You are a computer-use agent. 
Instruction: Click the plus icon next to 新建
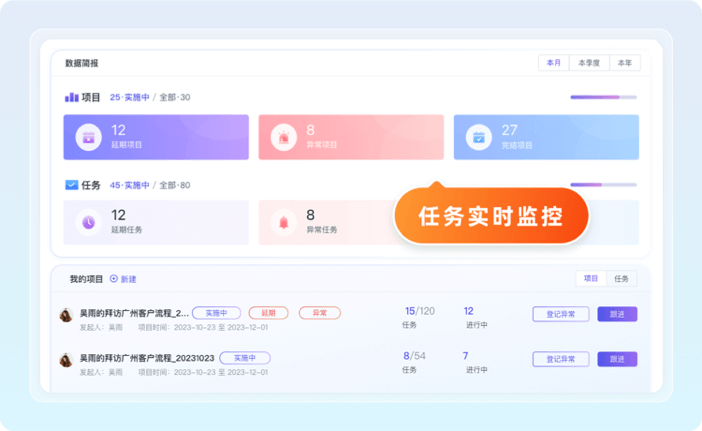(x=113, y=279)
